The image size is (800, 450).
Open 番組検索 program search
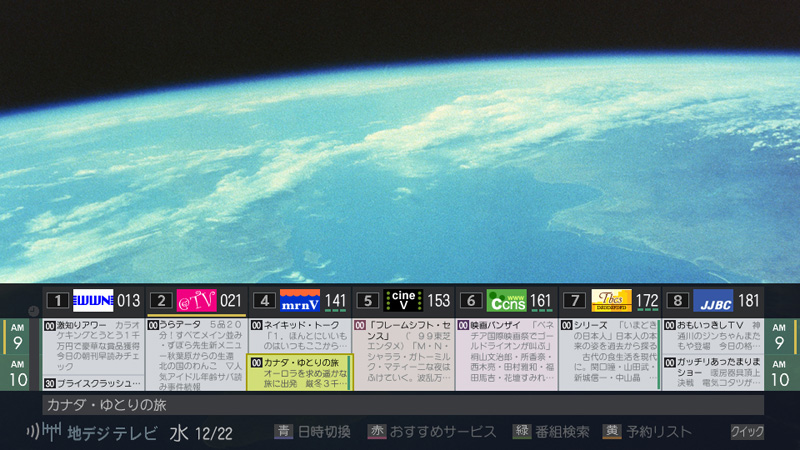click(551, 432)
